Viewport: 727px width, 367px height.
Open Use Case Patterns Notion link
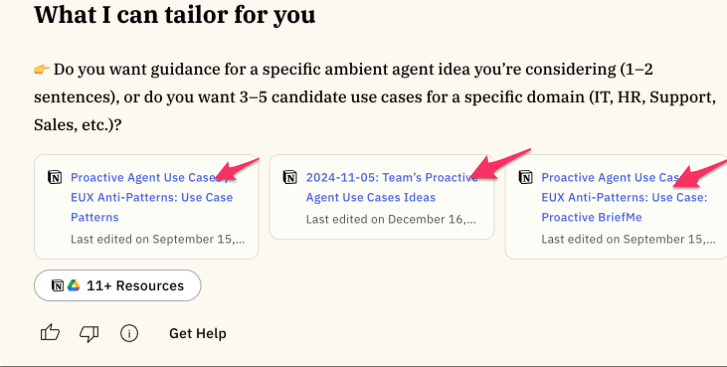pos(152,197)
